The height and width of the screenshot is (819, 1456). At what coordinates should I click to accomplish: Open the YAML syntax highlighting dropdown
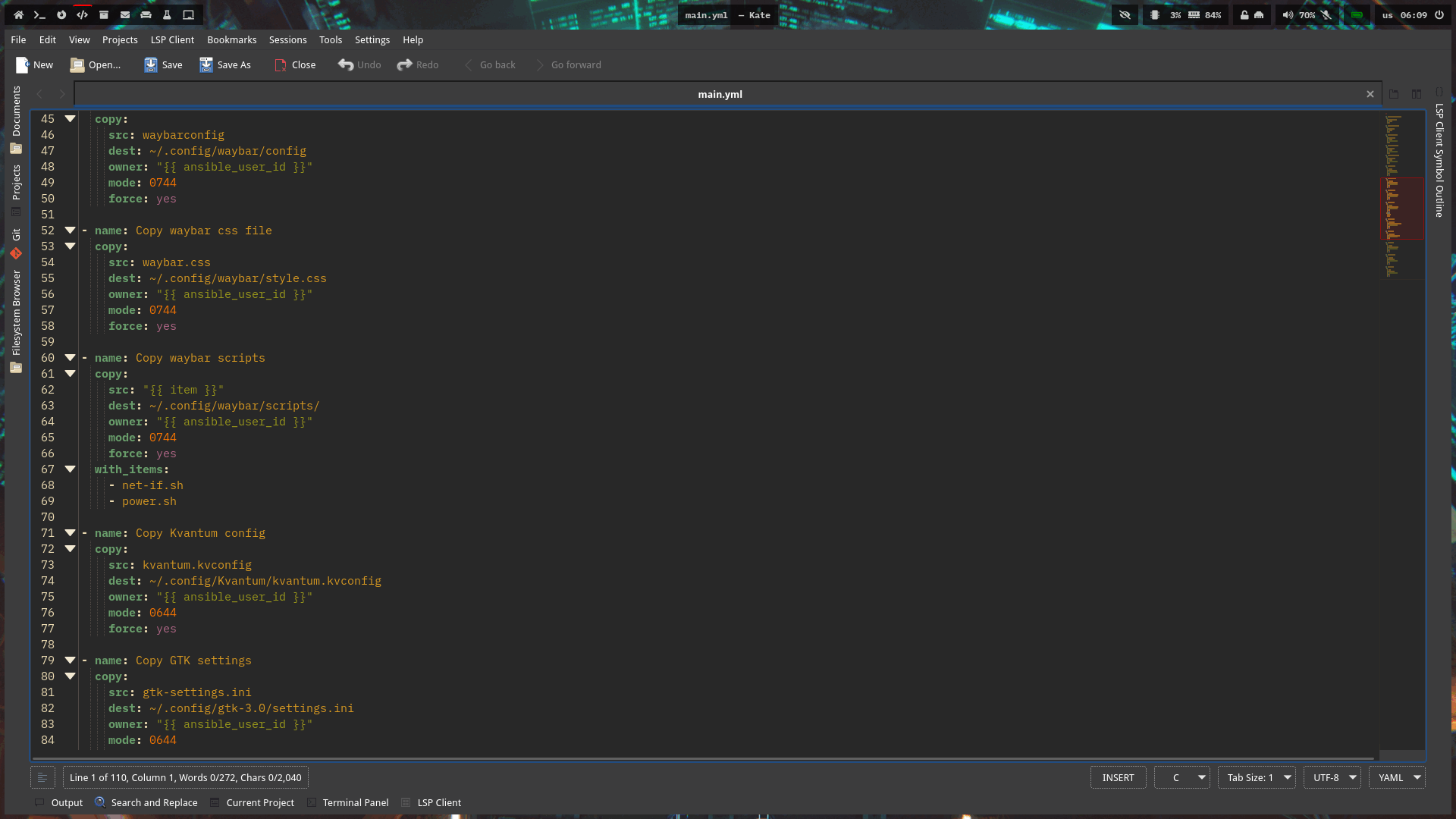pos(1396,777)
